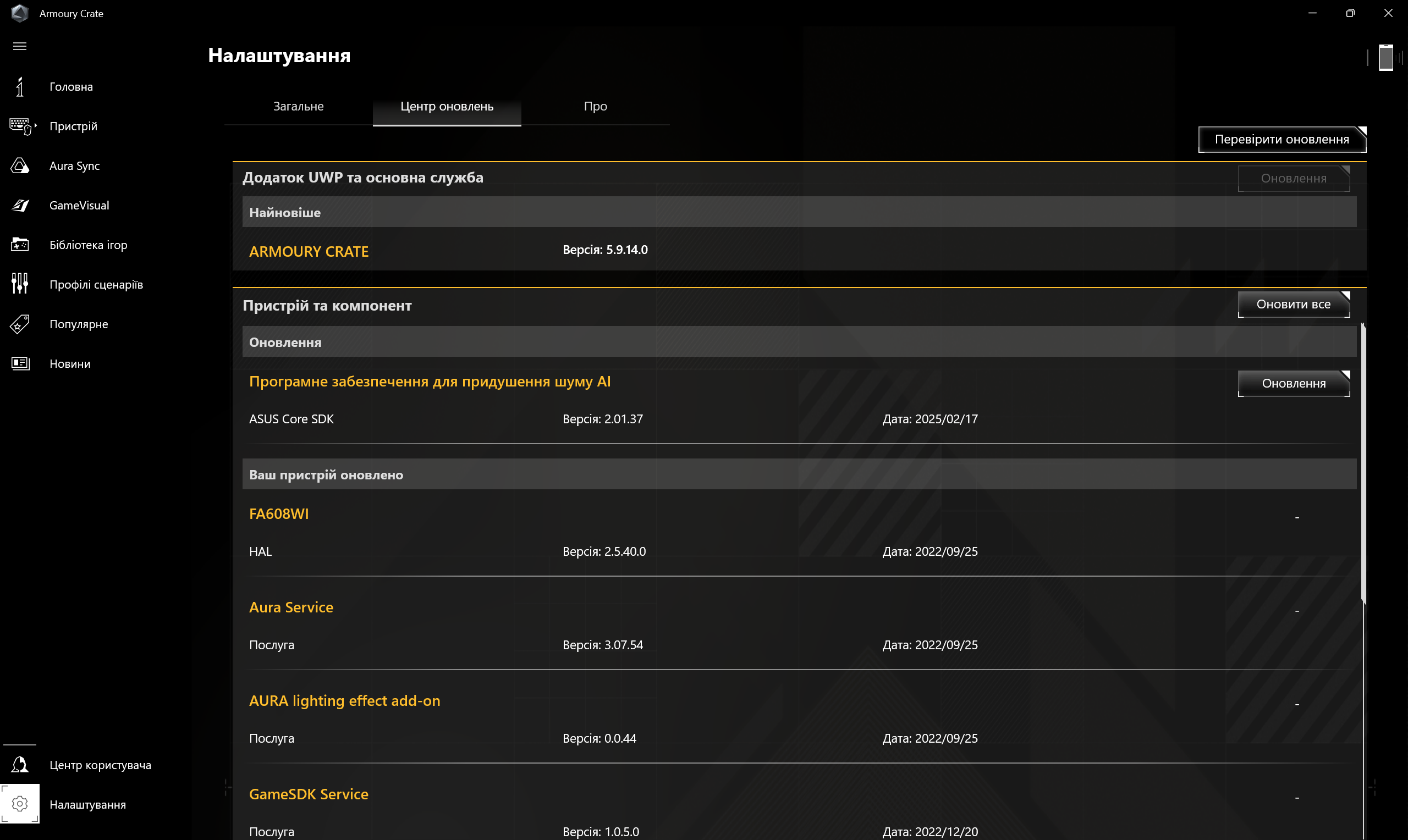Select the Aura Sync icon
1408x840 pixels.
tap(20, 166)
